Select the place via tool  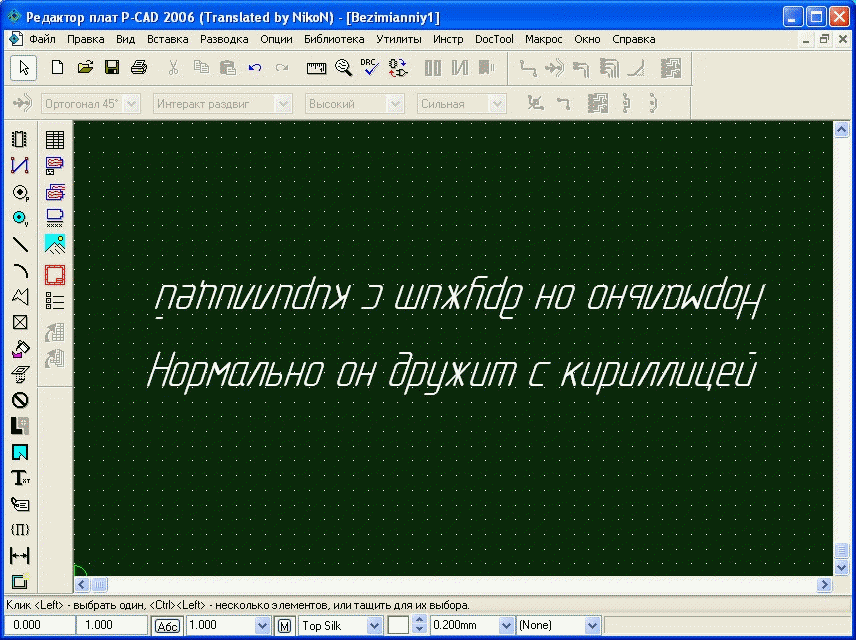(x=20, y=218)
